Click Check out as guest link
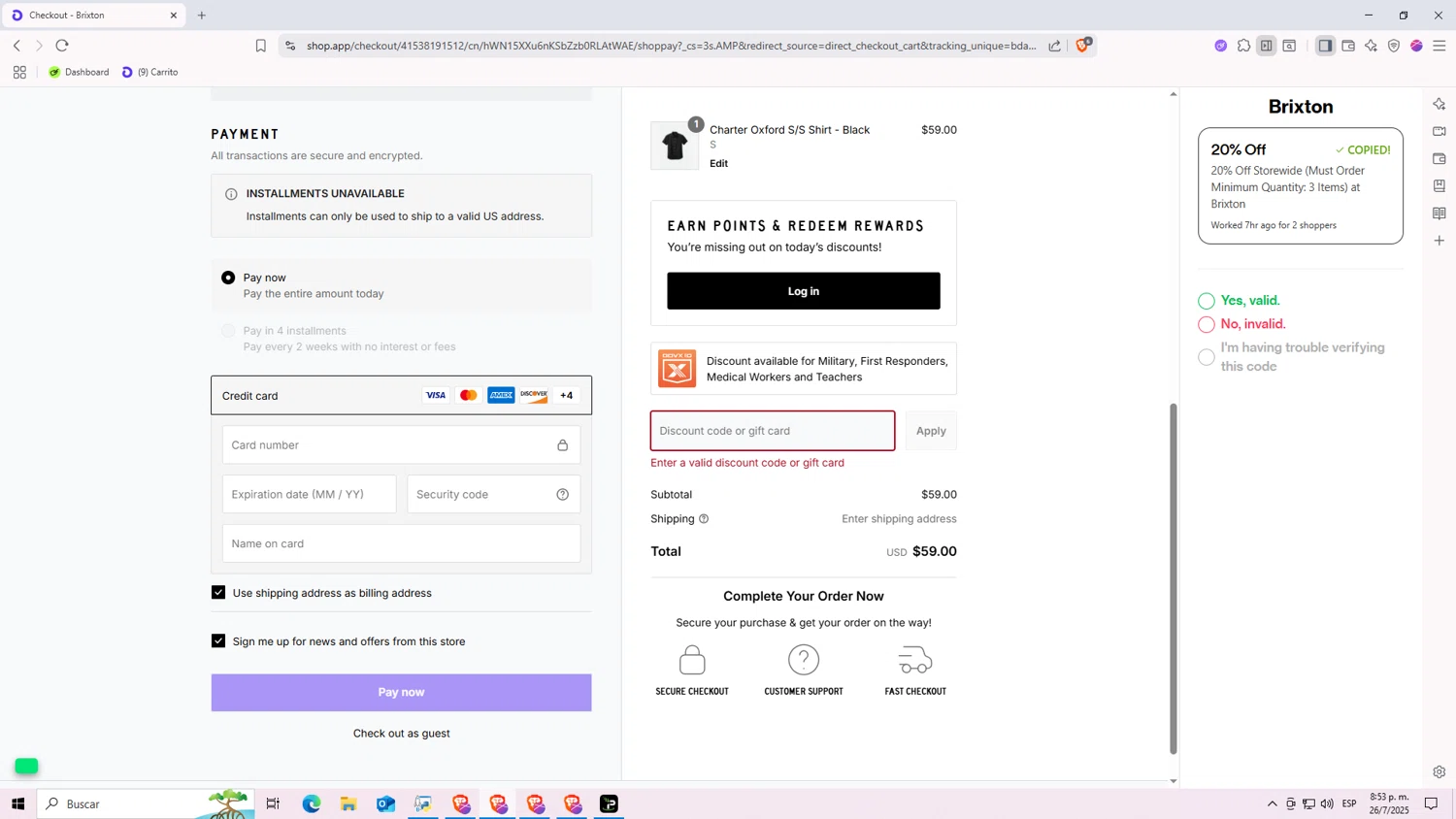1456x819 pixels. 402,734
